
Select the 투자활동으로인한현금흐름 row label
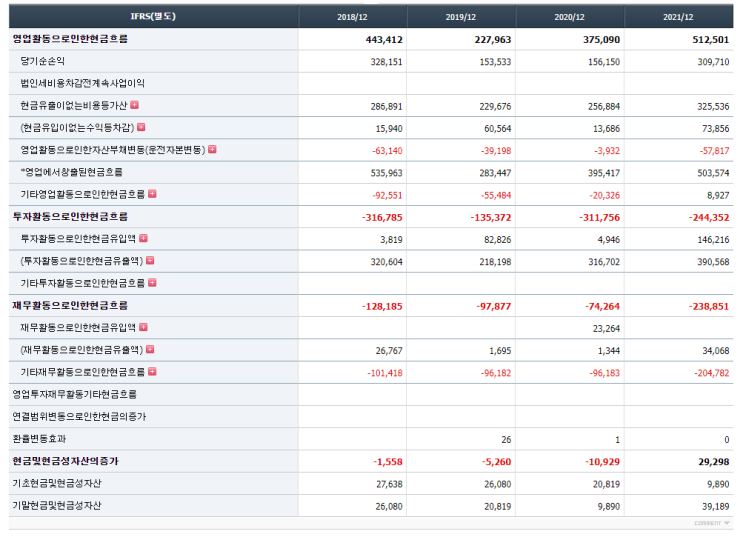(x=70, y=217)
